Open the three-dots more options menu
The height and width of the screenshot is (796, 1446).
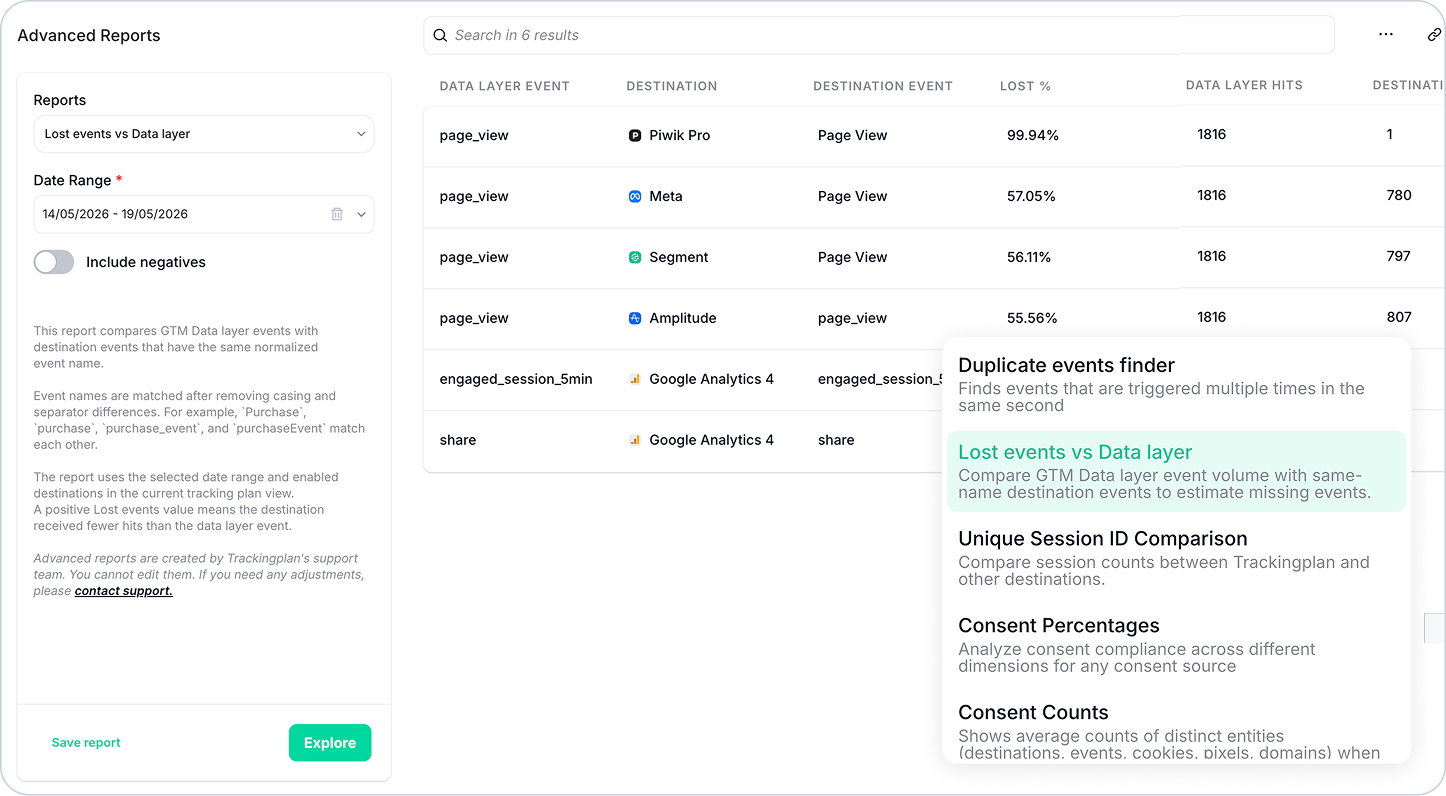1385,35
